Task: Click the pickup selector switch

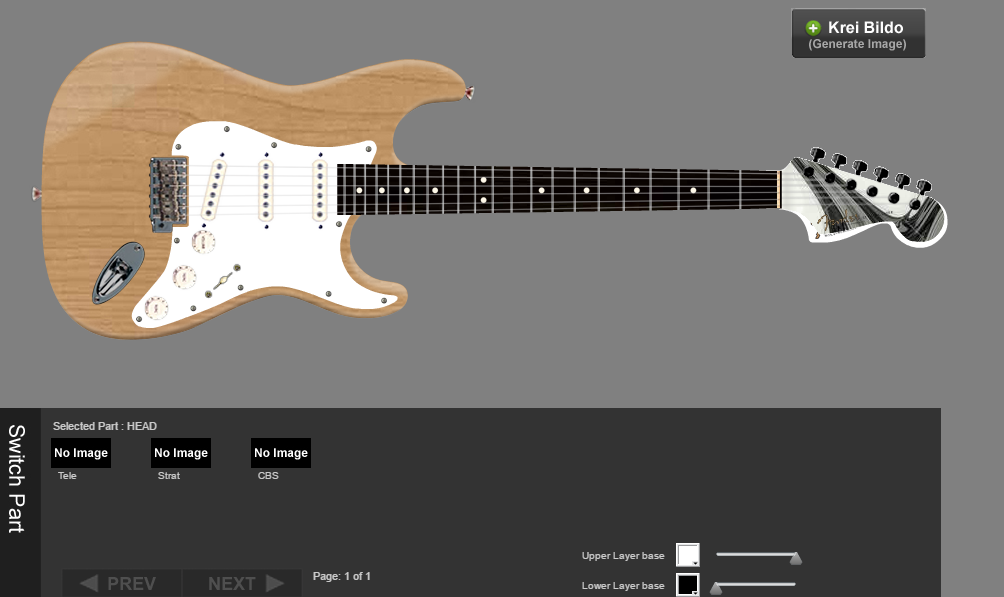Action: [222, 280]
